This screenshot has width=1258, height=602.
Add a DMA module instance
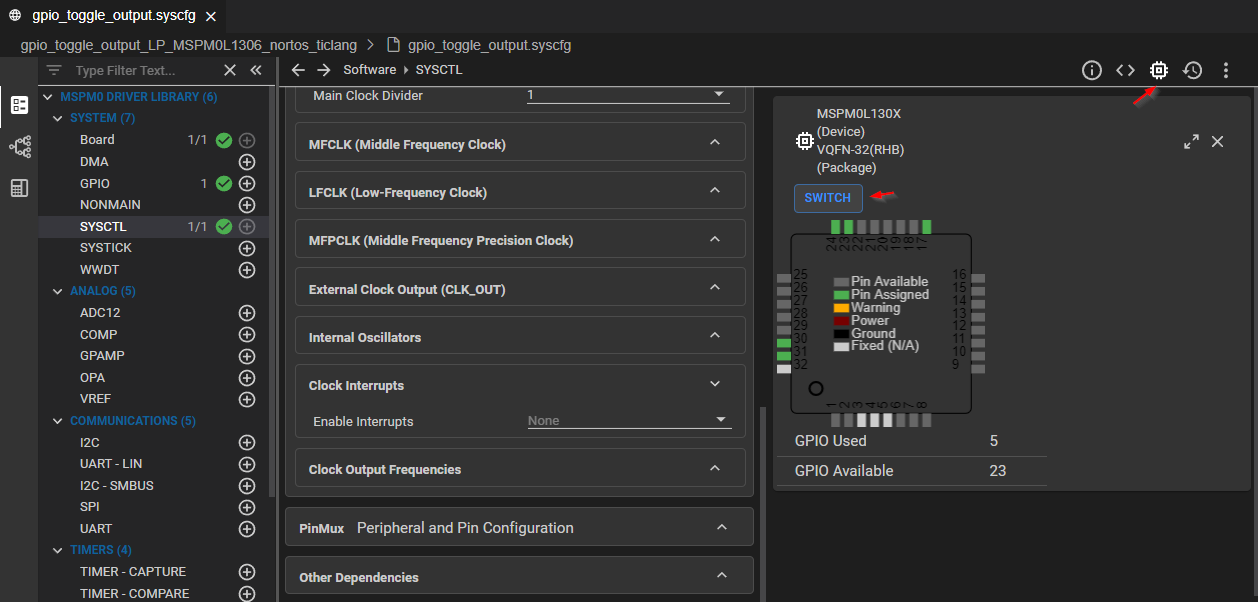pyautogui.click(x=247, y=162)
